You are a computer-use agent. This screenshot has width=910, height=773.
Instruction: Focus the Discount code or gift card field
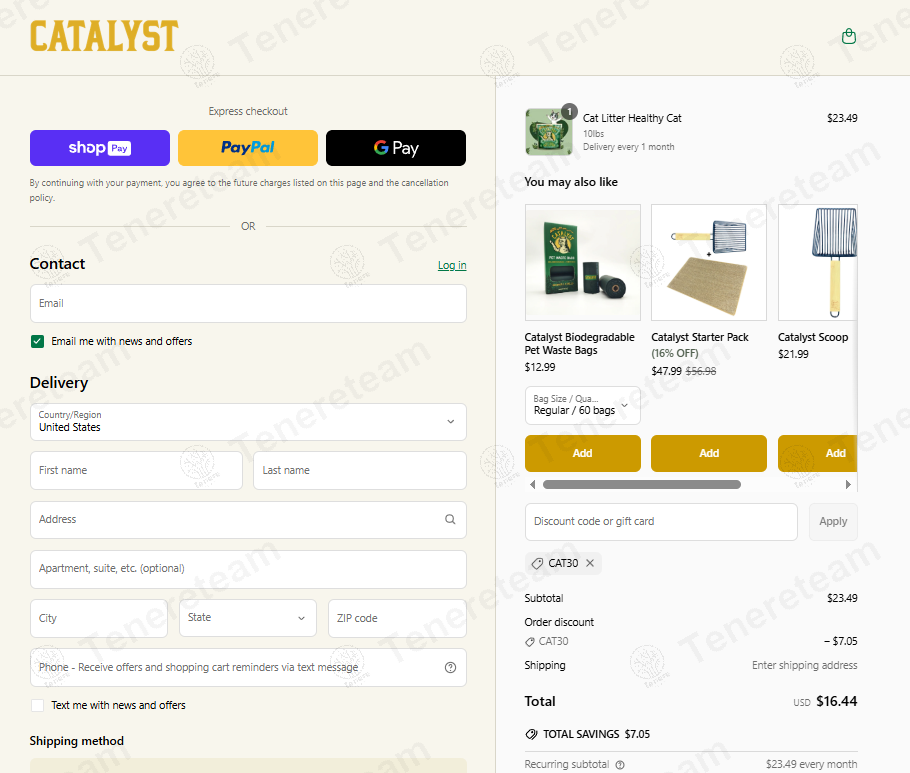[661, 521]
